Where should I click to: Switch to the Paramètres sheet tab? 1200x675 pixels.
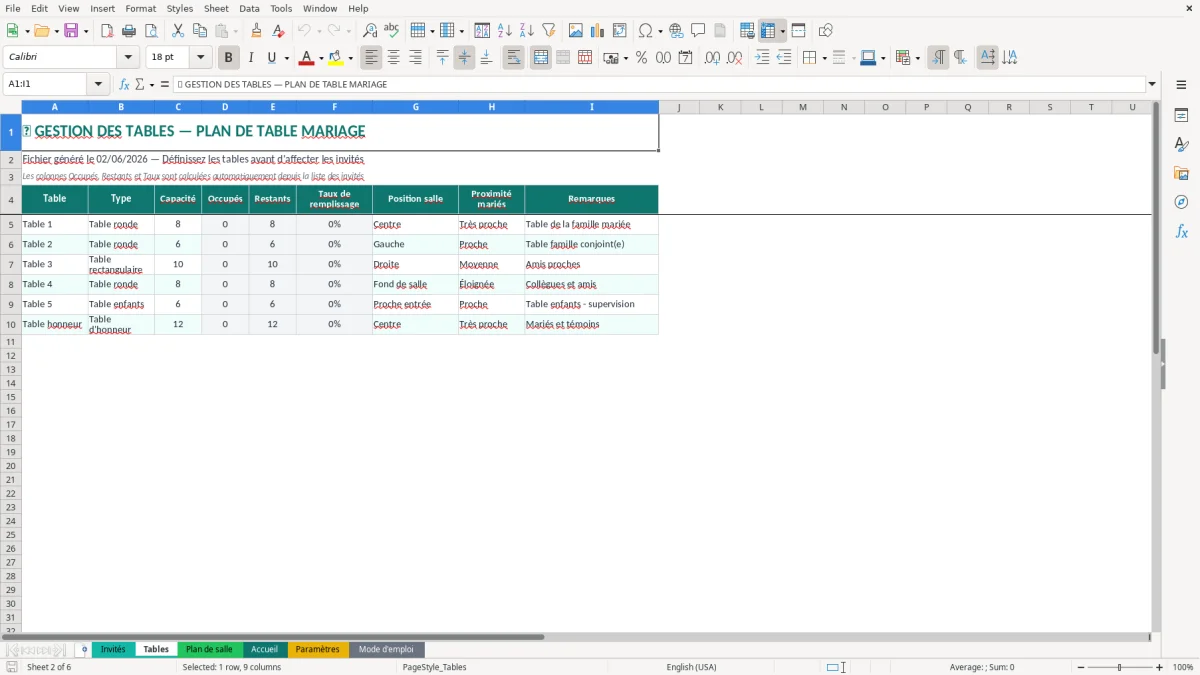(x=318, y=650)
